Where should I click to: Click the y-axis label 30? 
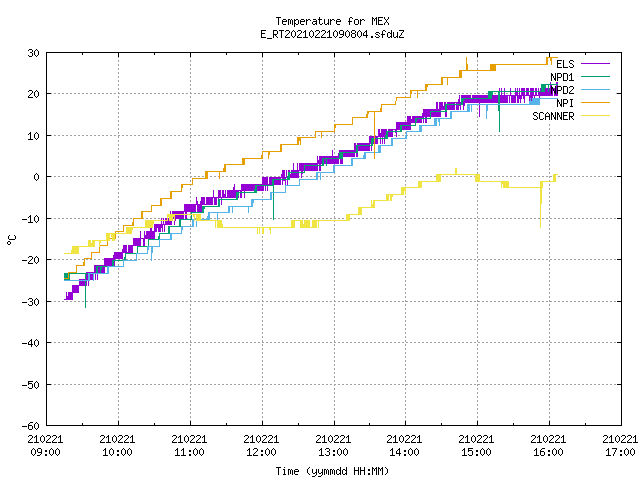pos(33,53)
